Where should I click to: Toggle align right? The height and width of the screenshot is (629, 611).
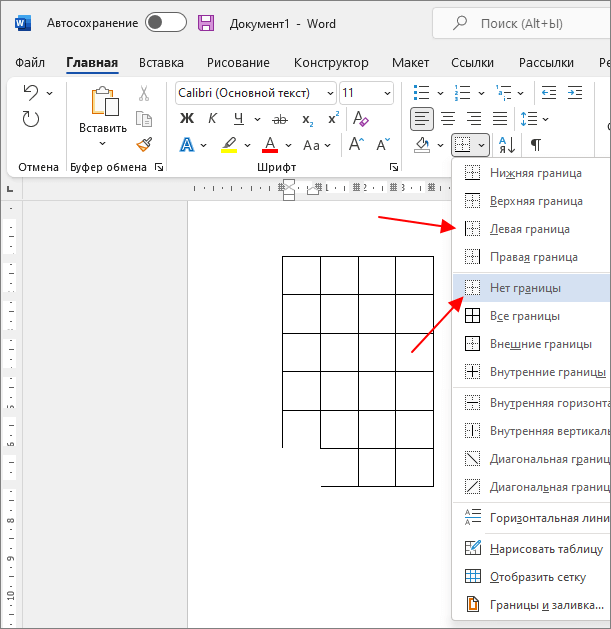coord(474,119)
